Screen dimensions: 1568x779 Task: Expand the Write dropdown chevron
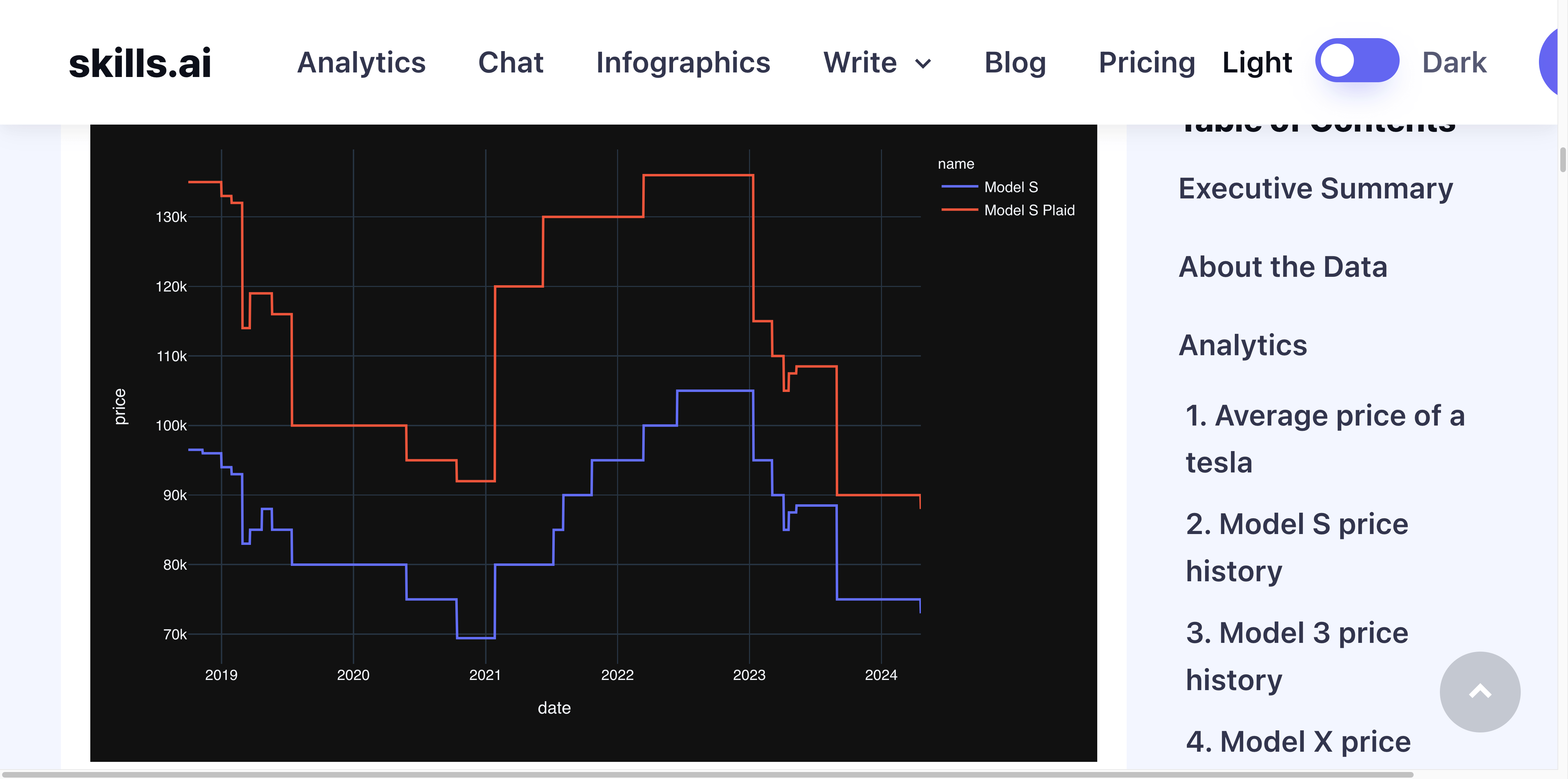(x=923, y=63)
